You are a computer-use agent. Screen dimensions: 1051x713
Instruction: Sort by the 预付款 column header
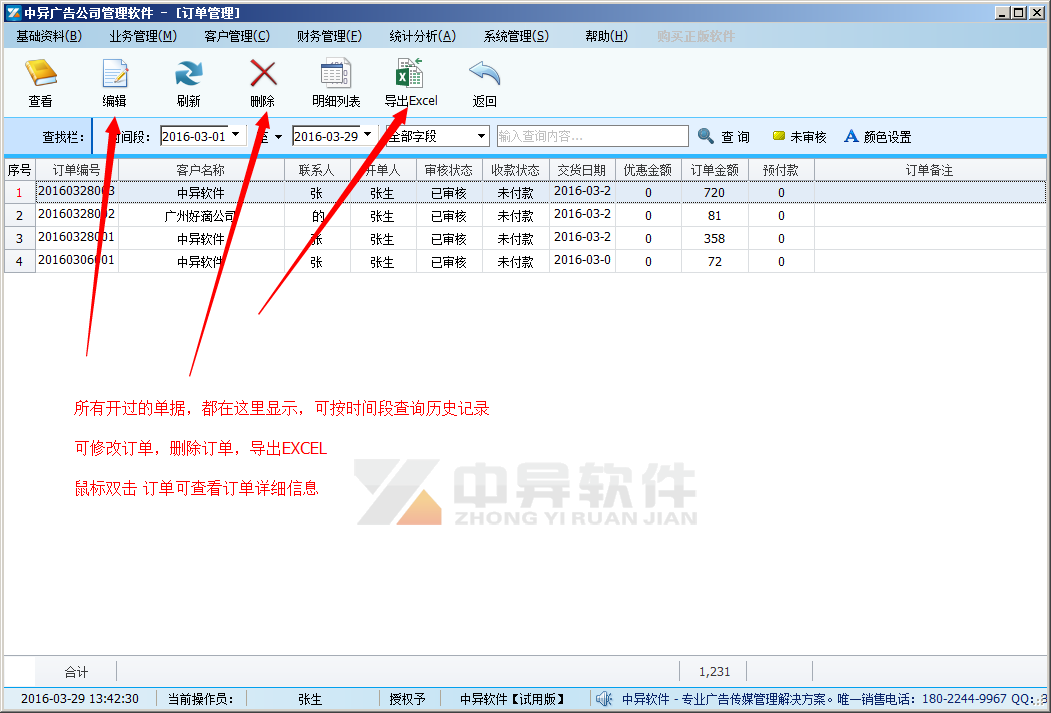point(781,170)
